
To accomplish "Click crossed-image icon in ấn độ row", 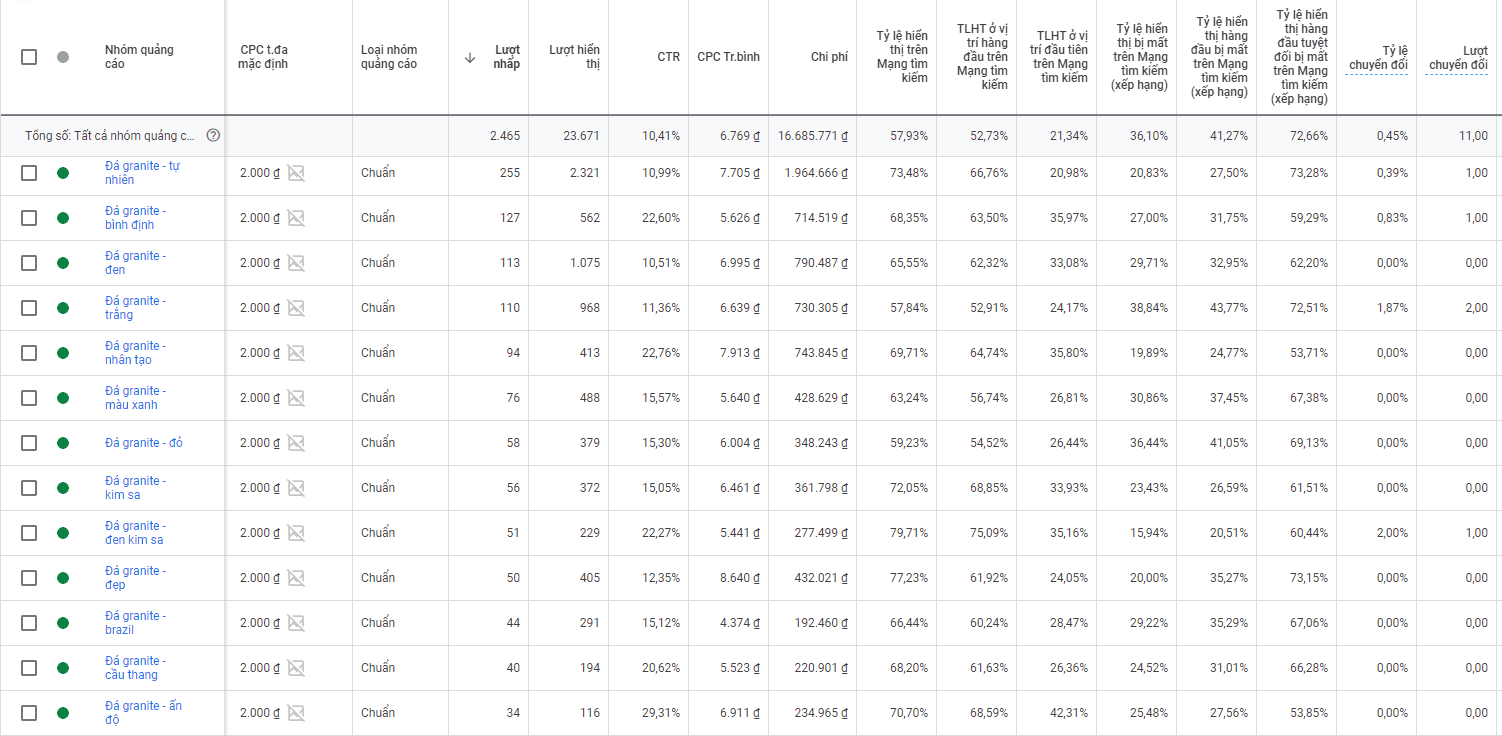I will (x=296, y=713).
